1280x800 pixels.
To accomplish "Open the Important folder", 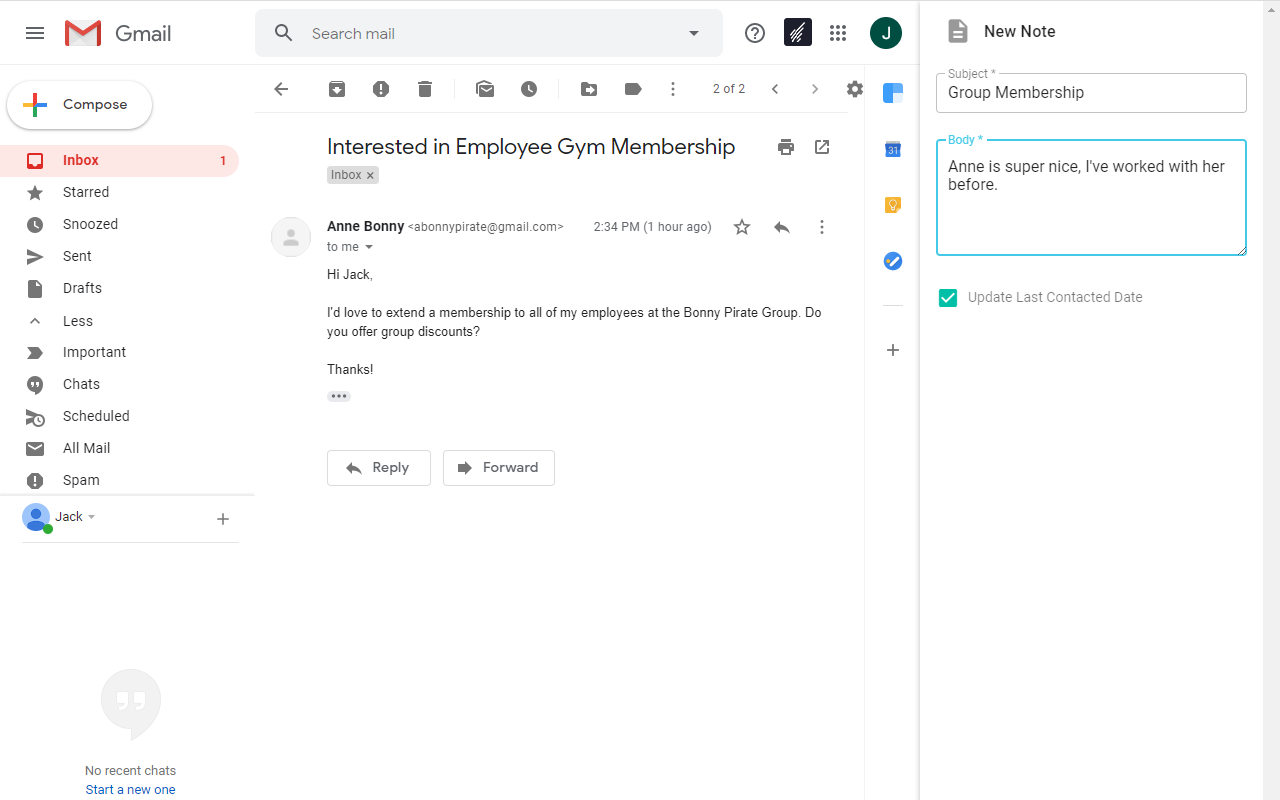I will pos(119,352).
